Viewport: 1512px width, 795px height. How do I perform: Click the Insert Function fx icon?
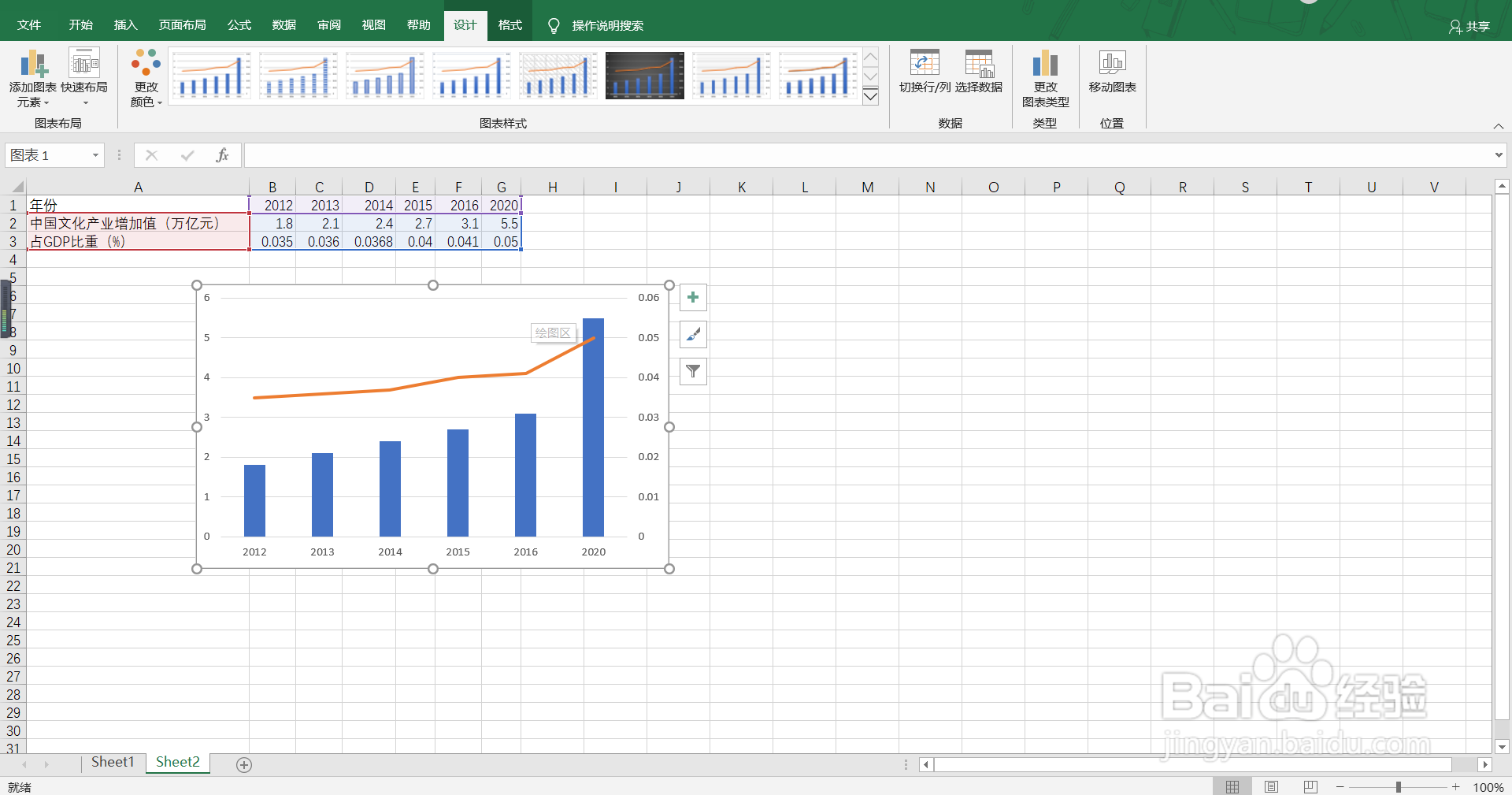tap(222, 155)
